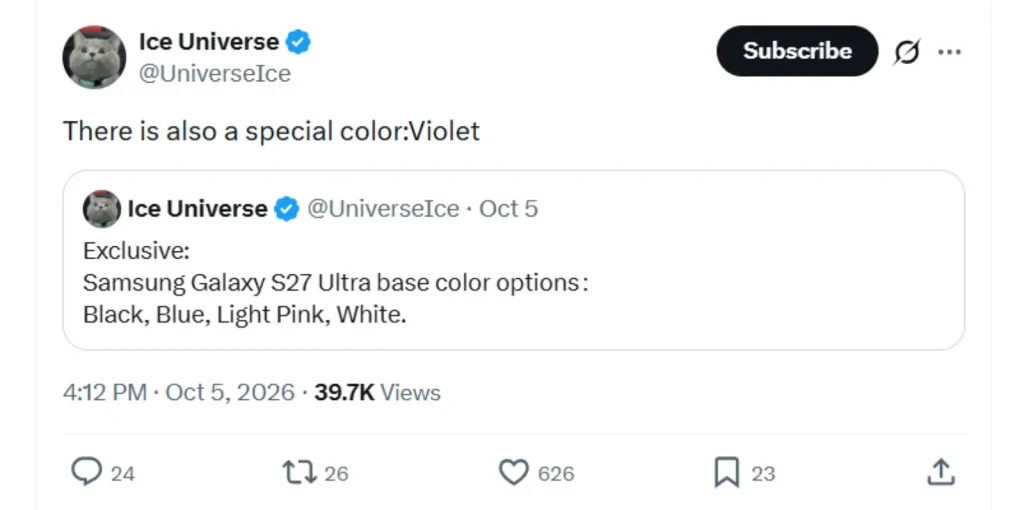Click the Oct 5 date in quoted tweet

(509, 209)
